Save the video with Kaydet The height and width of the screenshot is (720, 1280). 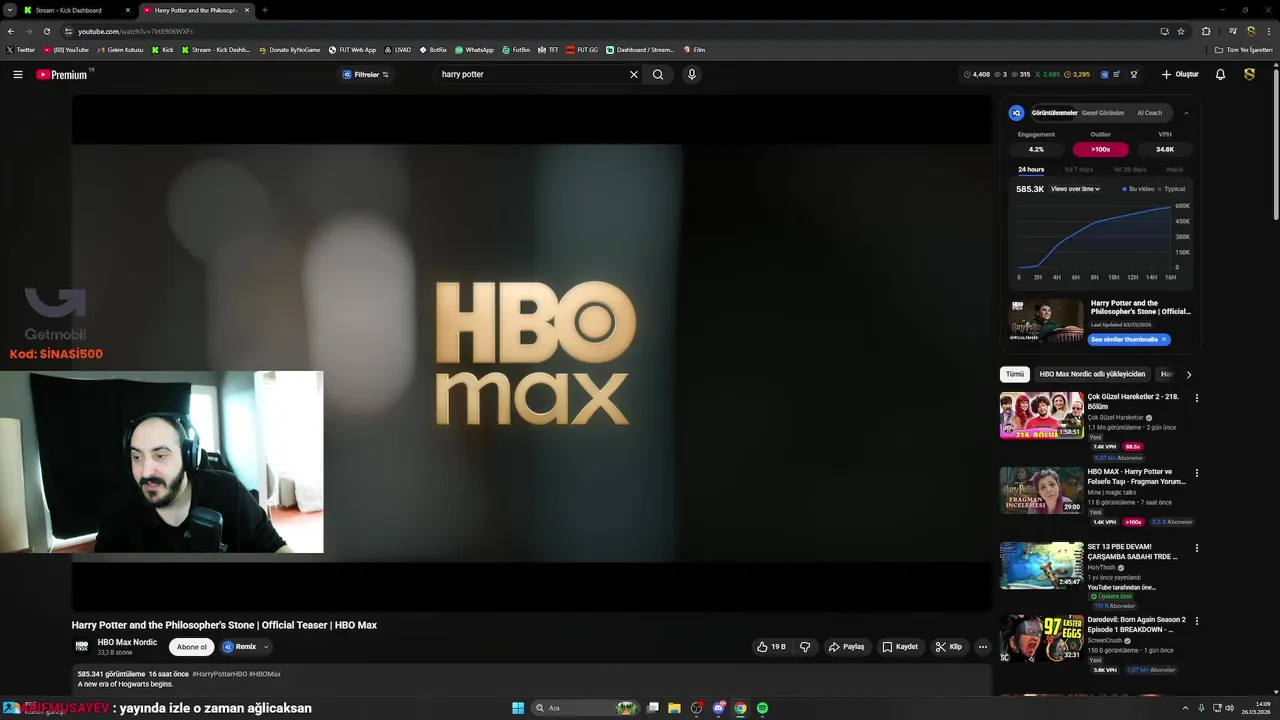pyautogui.click(x=900, y=647)
